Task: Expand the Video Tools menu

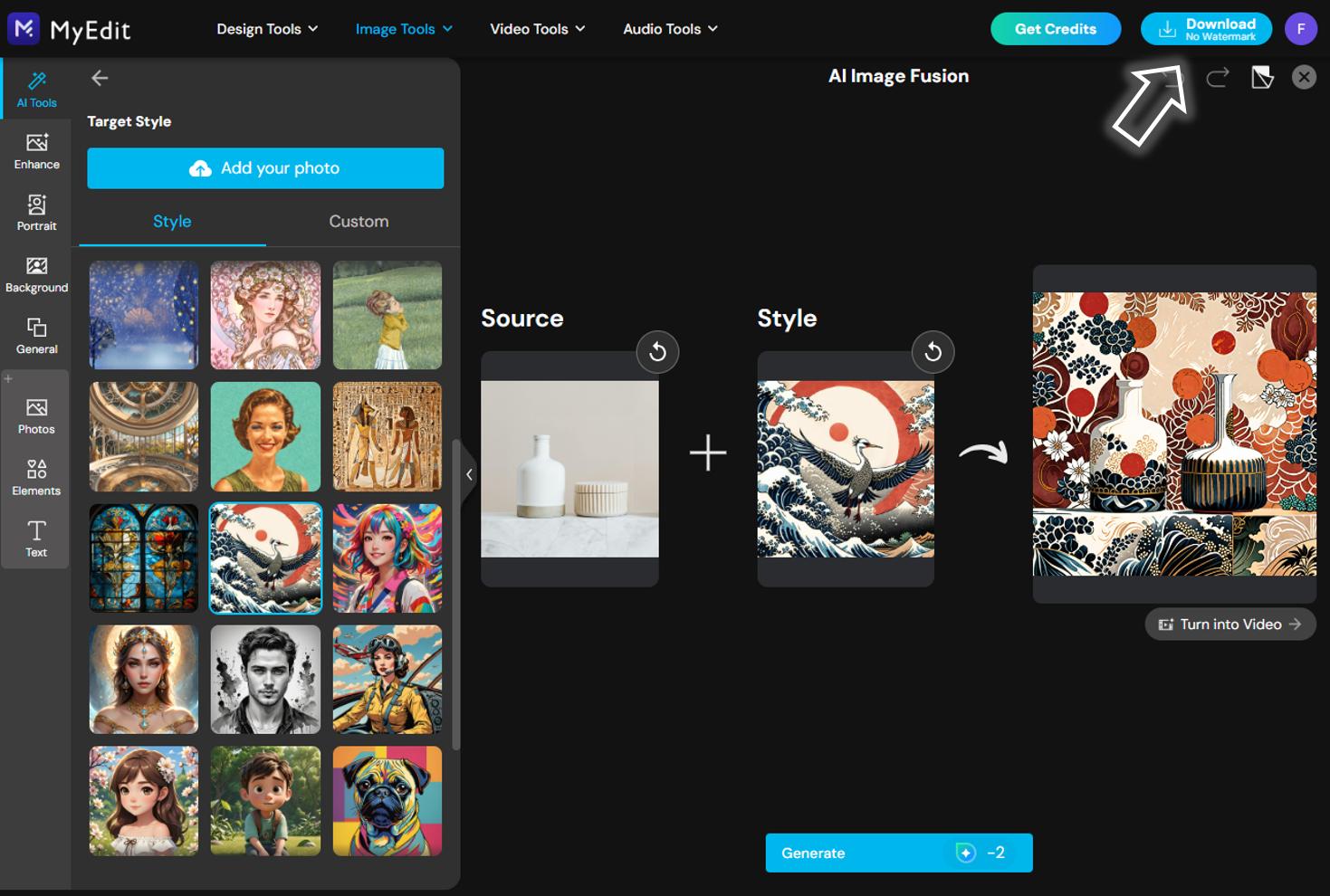Action: tap(536, 28)
